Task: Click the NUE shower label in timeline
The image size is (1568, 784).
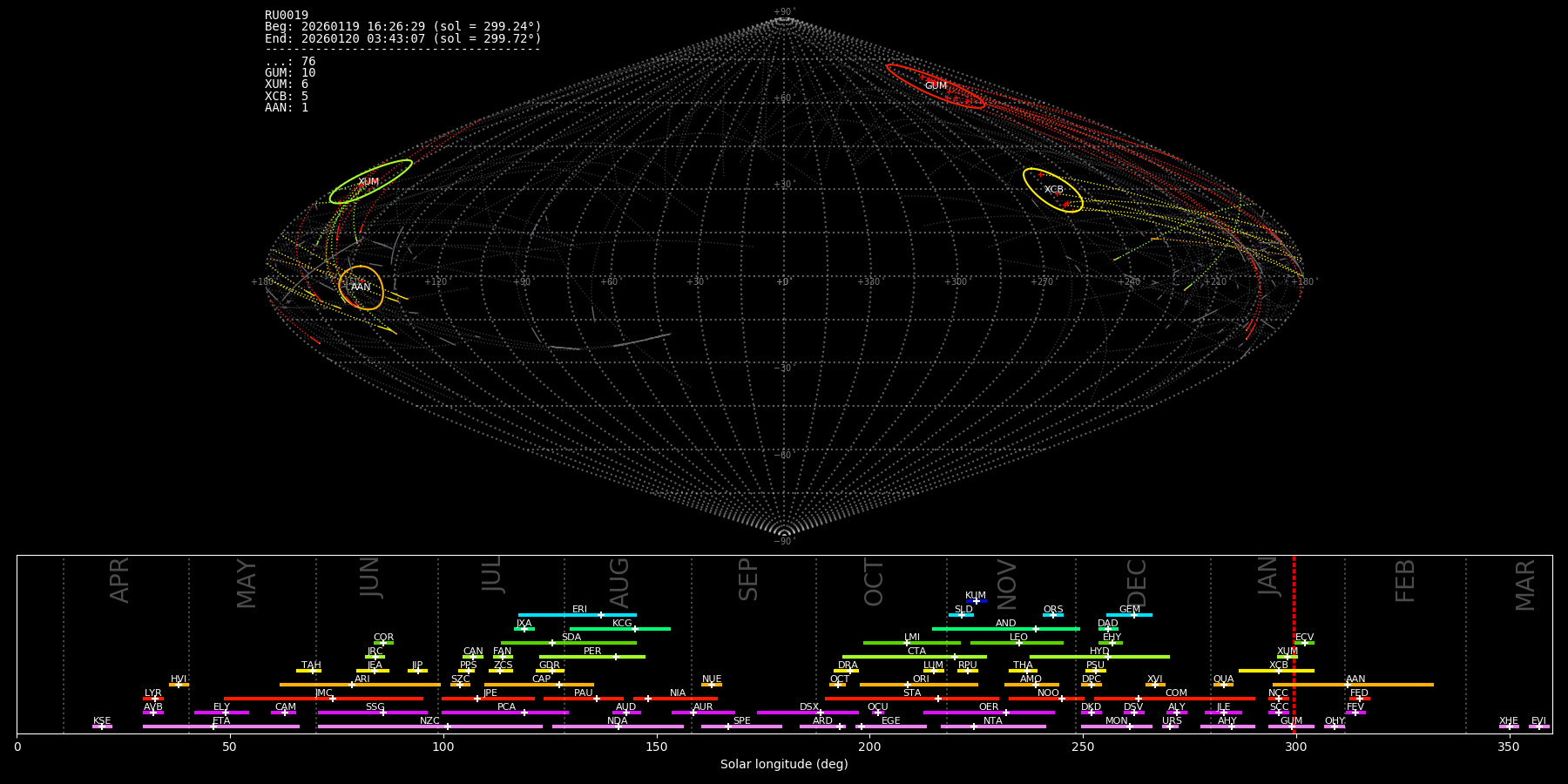Action: [712, 679]
